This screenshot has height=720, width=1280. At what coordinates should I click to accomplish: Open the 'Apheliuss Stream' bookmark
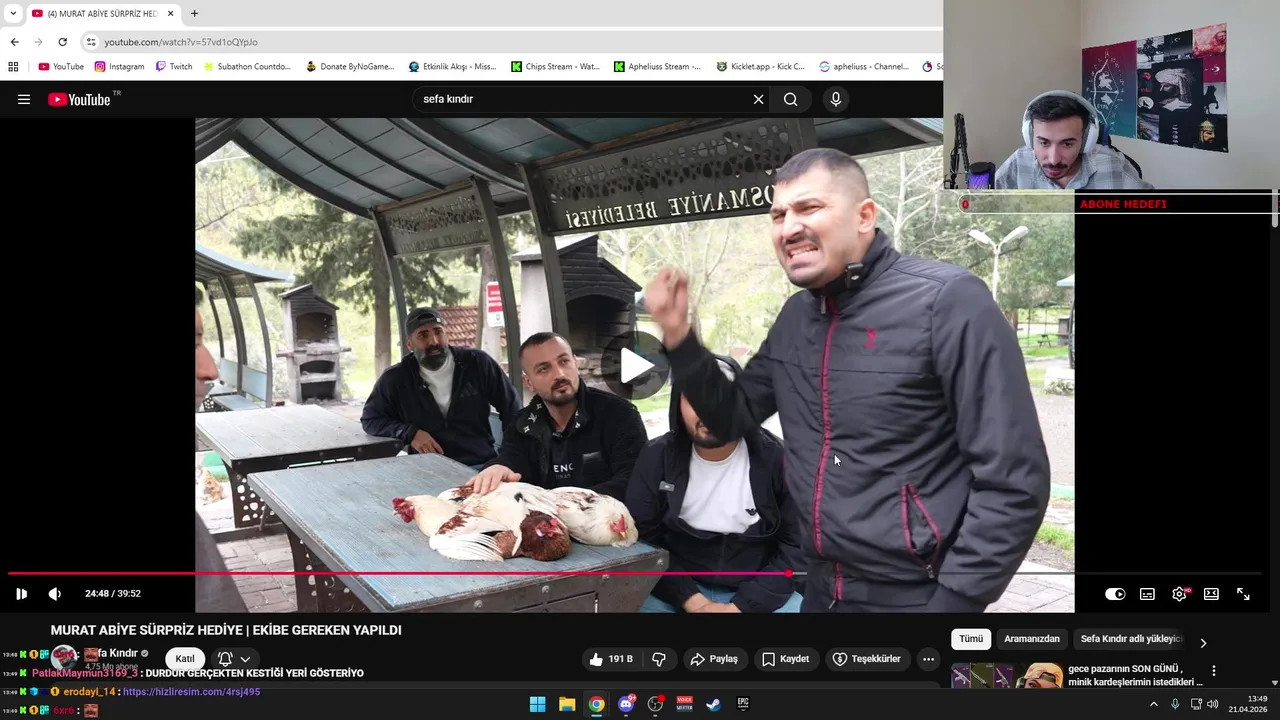(x=658, y=67)
